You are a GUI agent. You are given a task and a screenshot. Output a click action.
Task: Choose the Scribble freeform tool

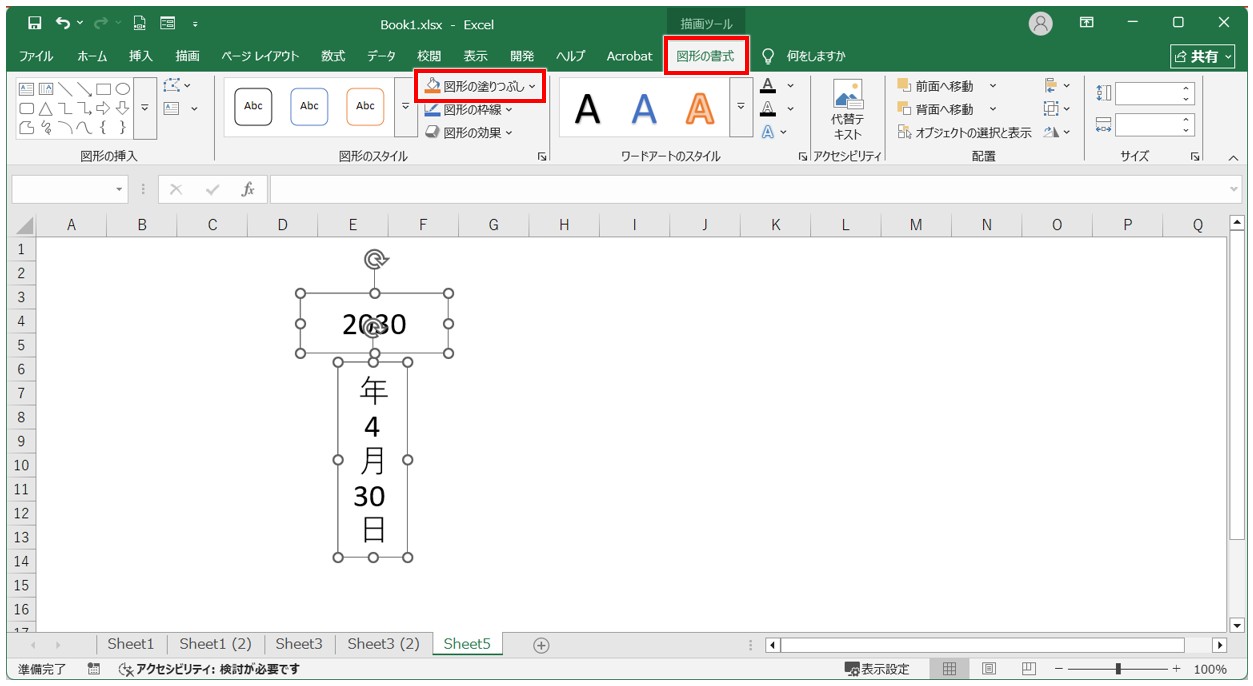tap(46, 127)
